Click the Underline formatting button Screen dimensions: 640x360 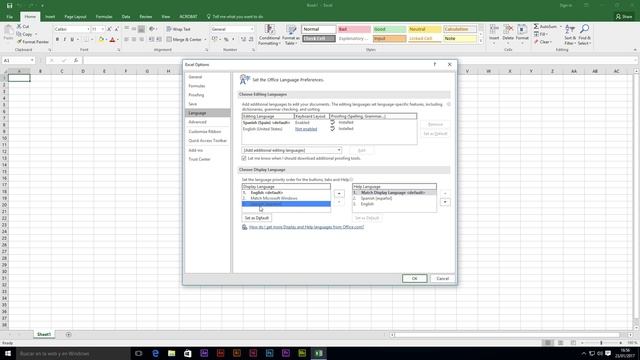(72, 40)
